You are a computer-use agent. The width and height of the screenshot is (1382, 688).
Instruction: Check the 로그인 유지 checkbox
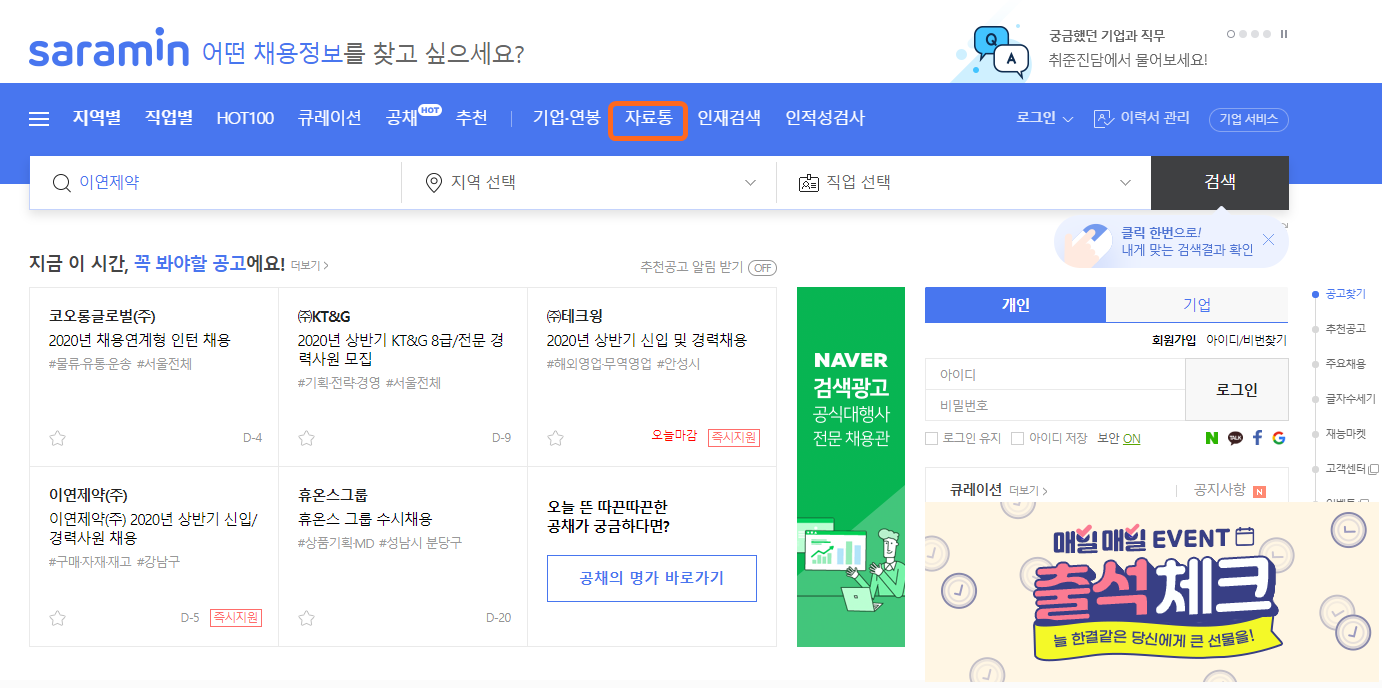931,438
